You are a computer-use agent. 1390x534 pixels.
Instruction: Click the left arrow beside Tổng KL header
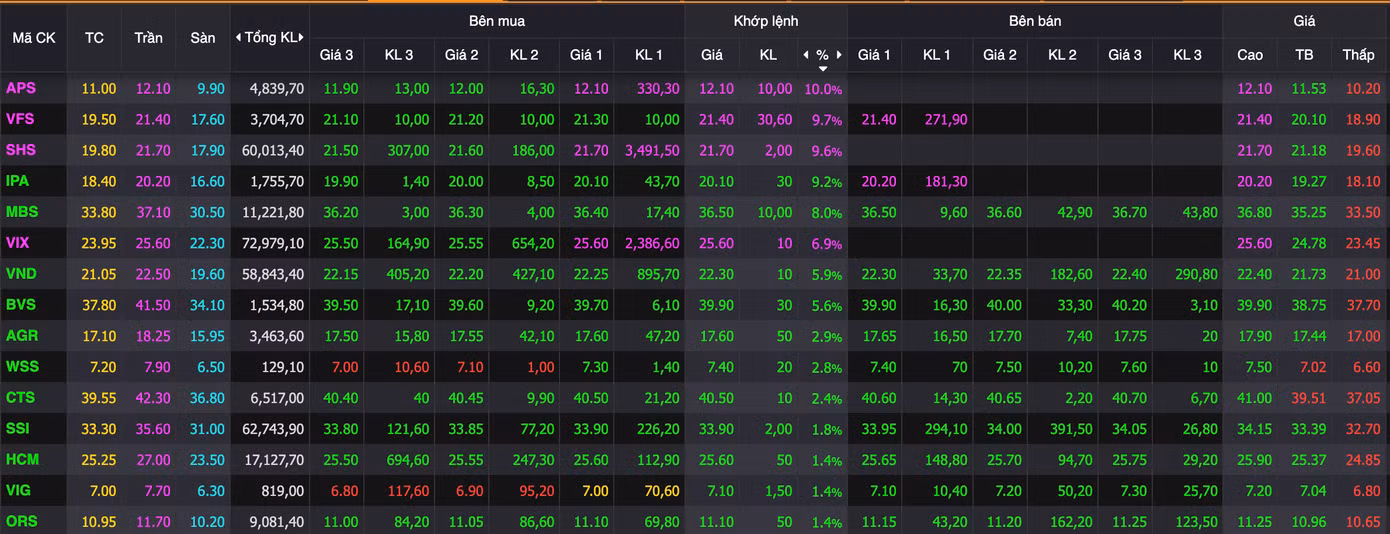[x=238, y=38]
